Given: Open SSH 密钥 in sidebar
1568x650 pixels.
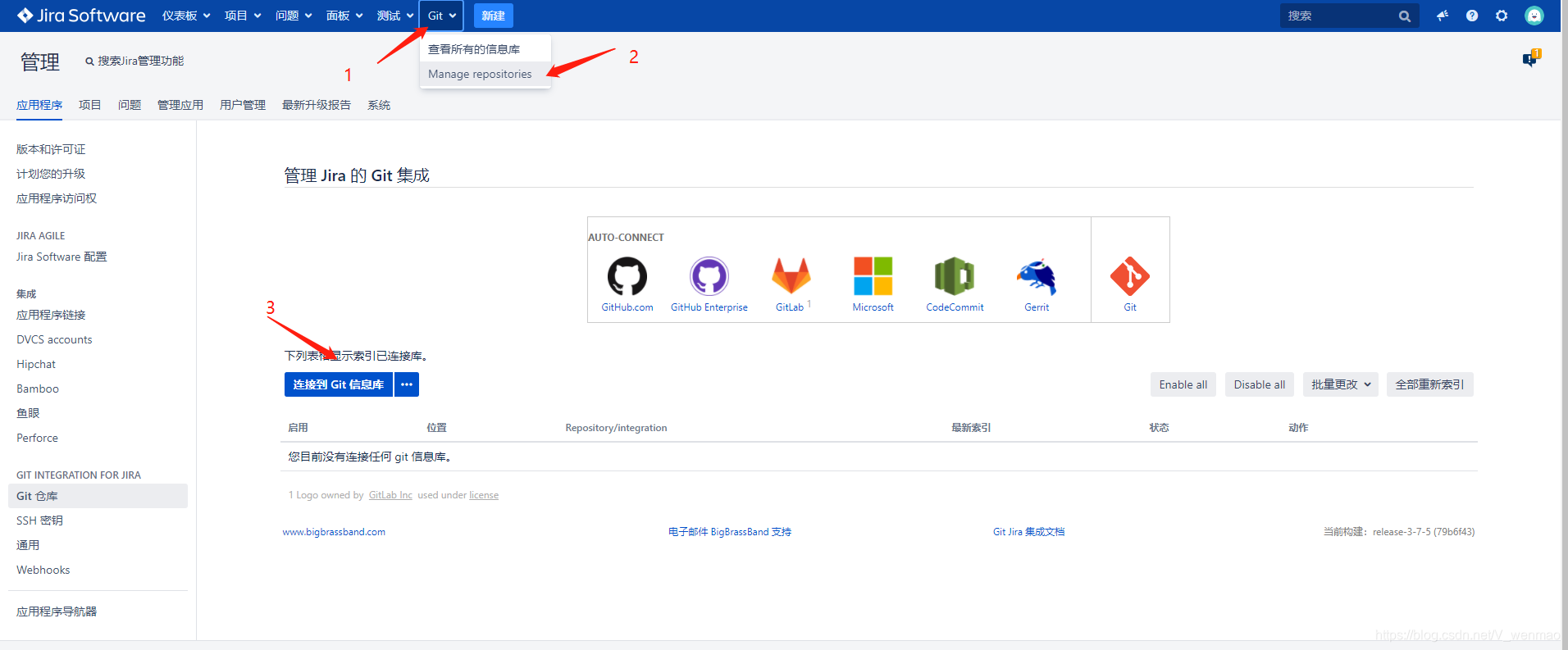Looking at the screenshot, I should click(39, 520).
